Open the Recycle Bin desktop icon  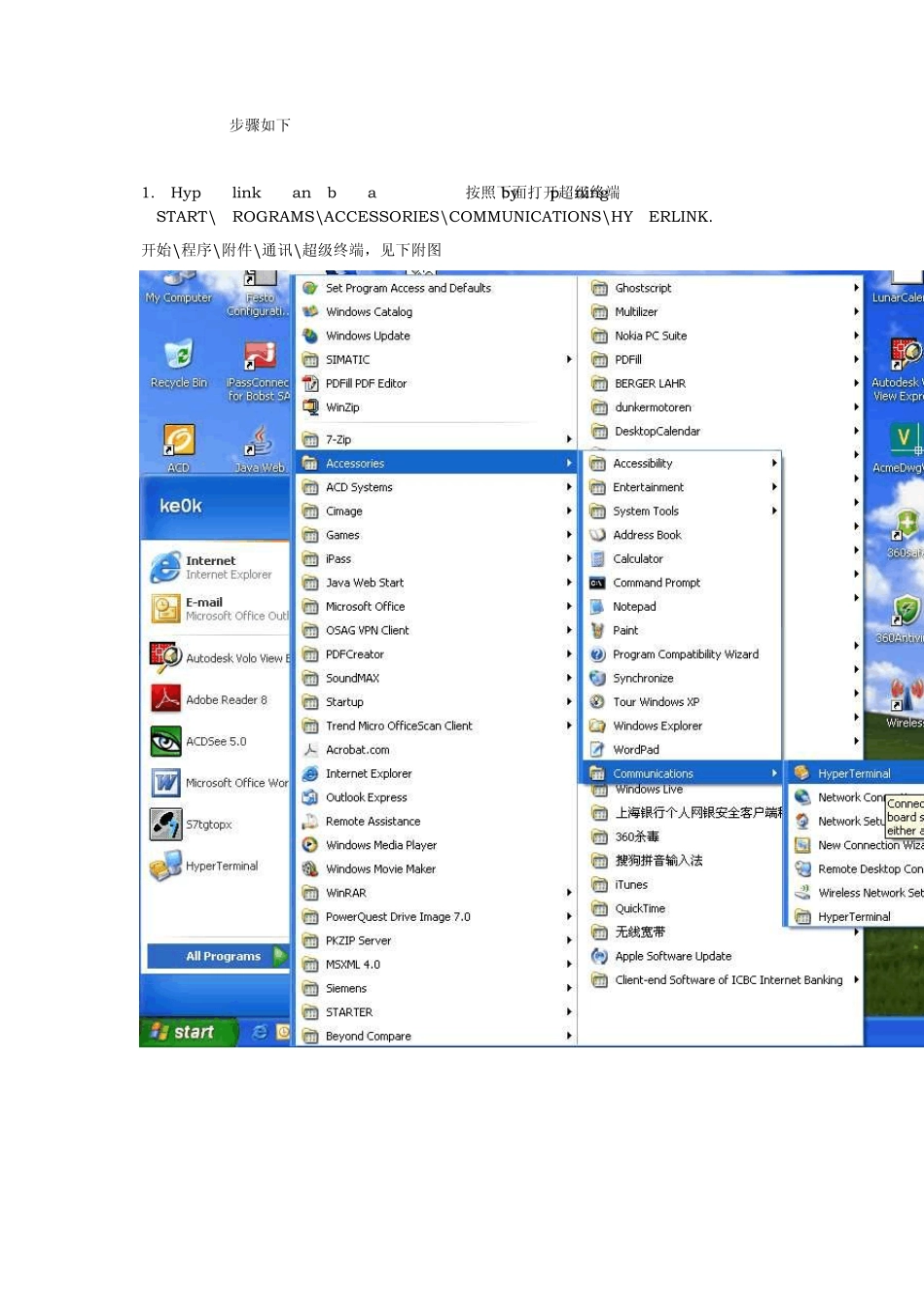pos(179,364)
